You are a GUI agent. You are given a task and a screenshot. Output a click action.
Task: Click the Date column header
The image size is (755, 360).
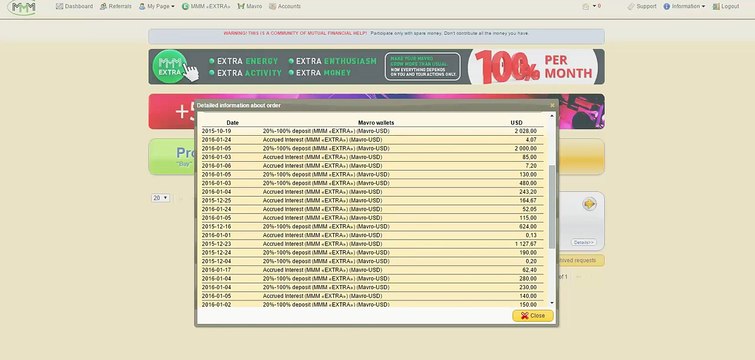(233, 123)
